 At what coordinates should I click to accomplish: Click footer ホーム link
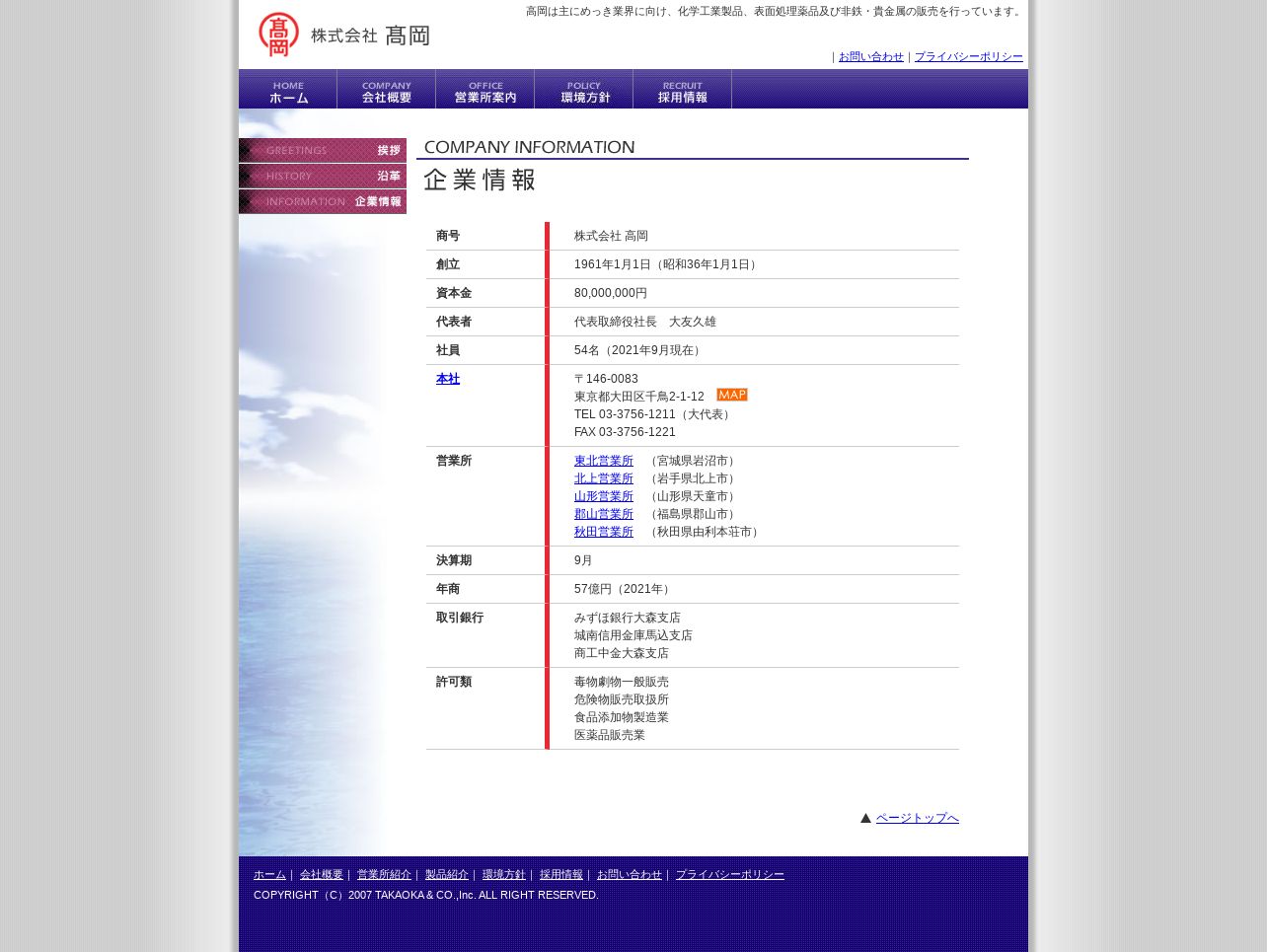269,875
